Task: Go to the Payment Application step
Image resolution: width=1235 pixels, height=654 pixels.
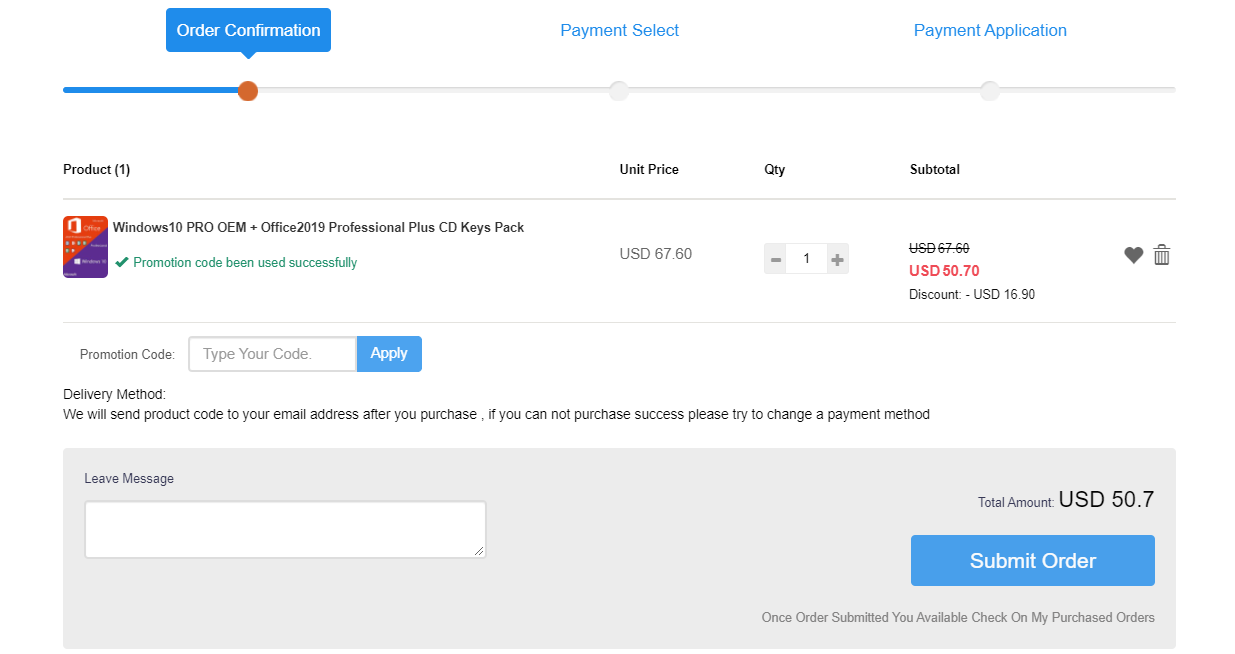Action: click(x=990, y=30)
